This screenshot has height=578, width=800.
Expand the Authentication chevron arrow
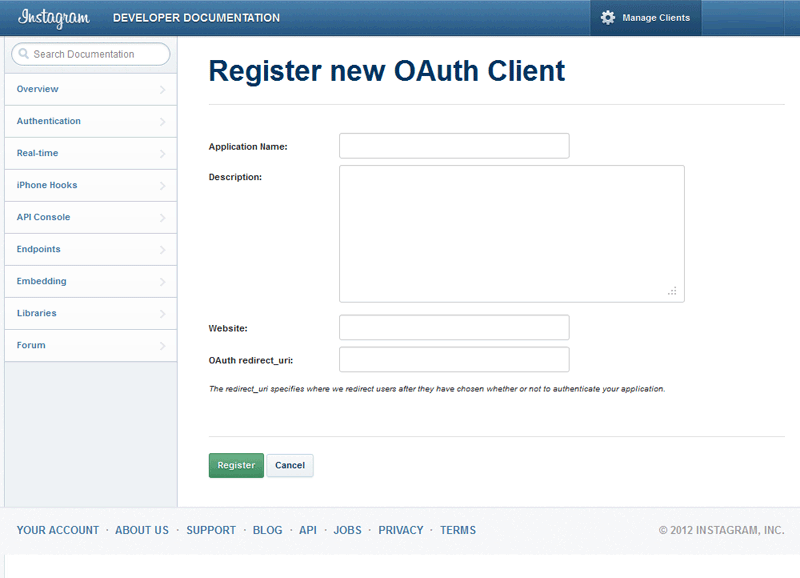[162, 122]
